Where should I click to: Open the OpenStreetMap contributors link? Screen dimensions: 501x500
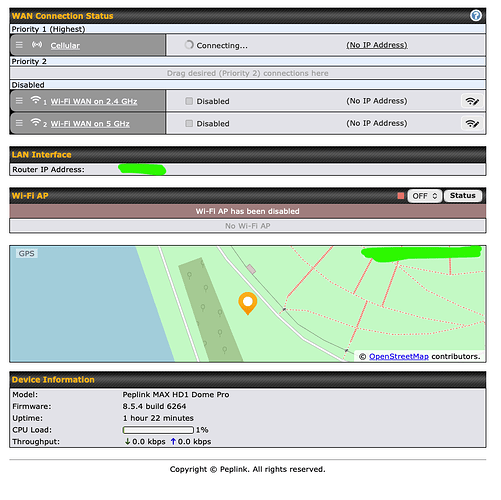pos(399,356)
